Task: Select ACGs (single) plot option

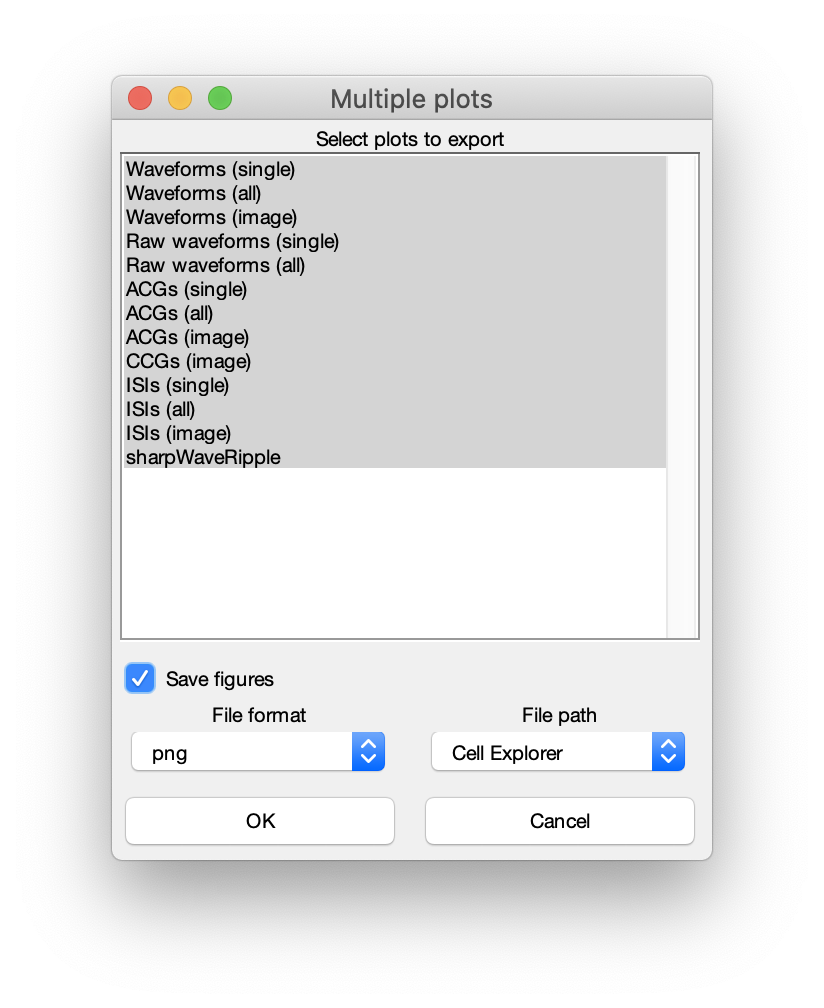Action: click(395, 289)
